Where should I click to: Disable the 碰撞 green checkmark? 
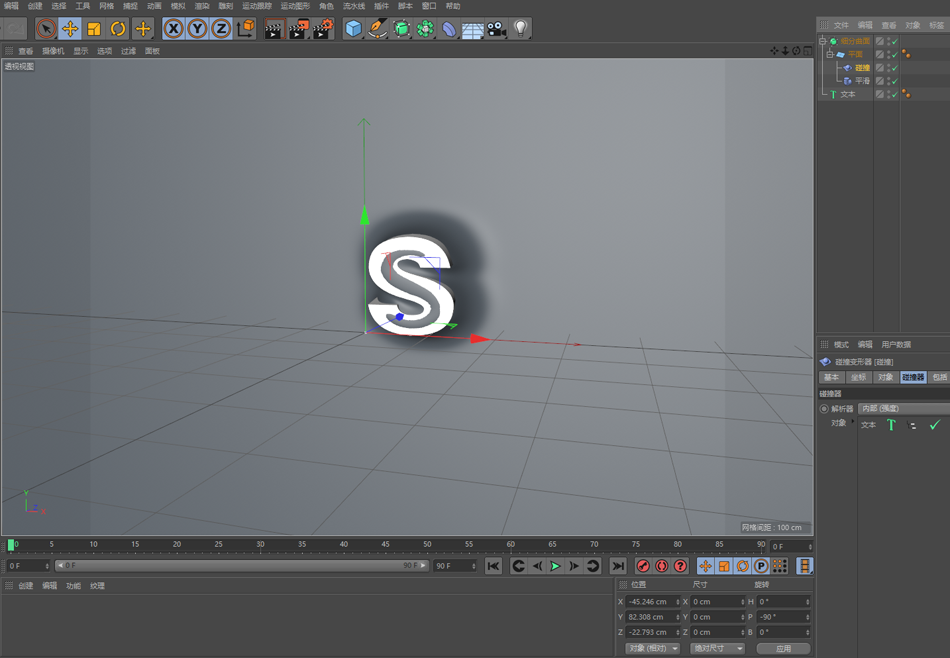point(895,68)
